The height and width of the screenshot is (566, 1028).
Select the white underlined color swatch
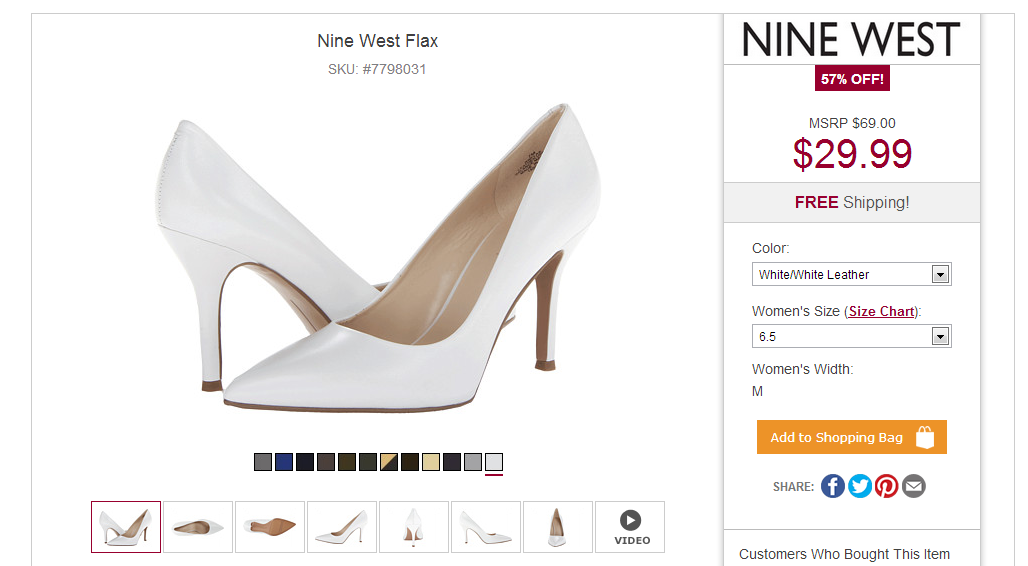494,462
